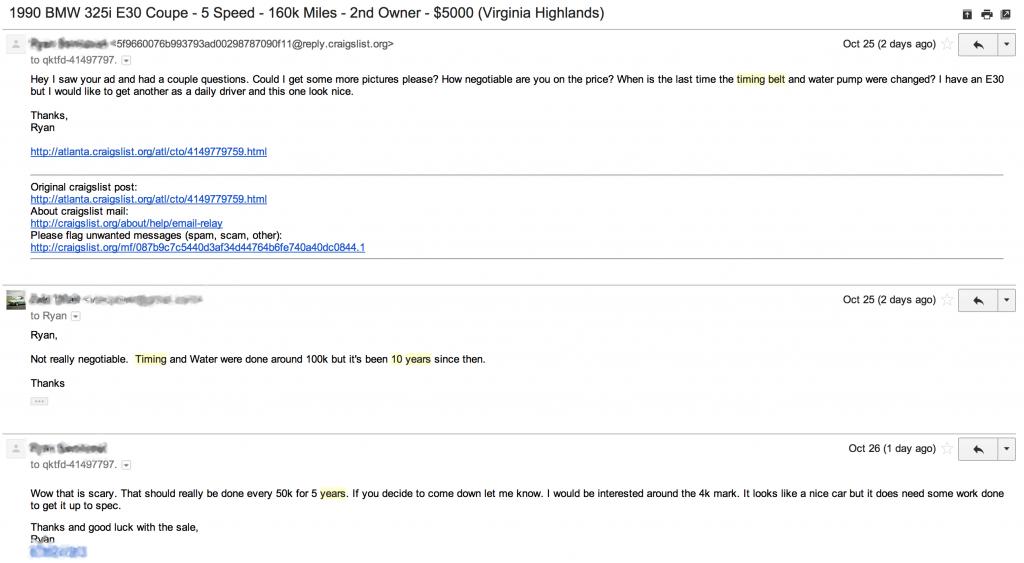Viewport: 1024px width, 563px height.
Task: Expand recipient details on first message
Action: (126, 61)
